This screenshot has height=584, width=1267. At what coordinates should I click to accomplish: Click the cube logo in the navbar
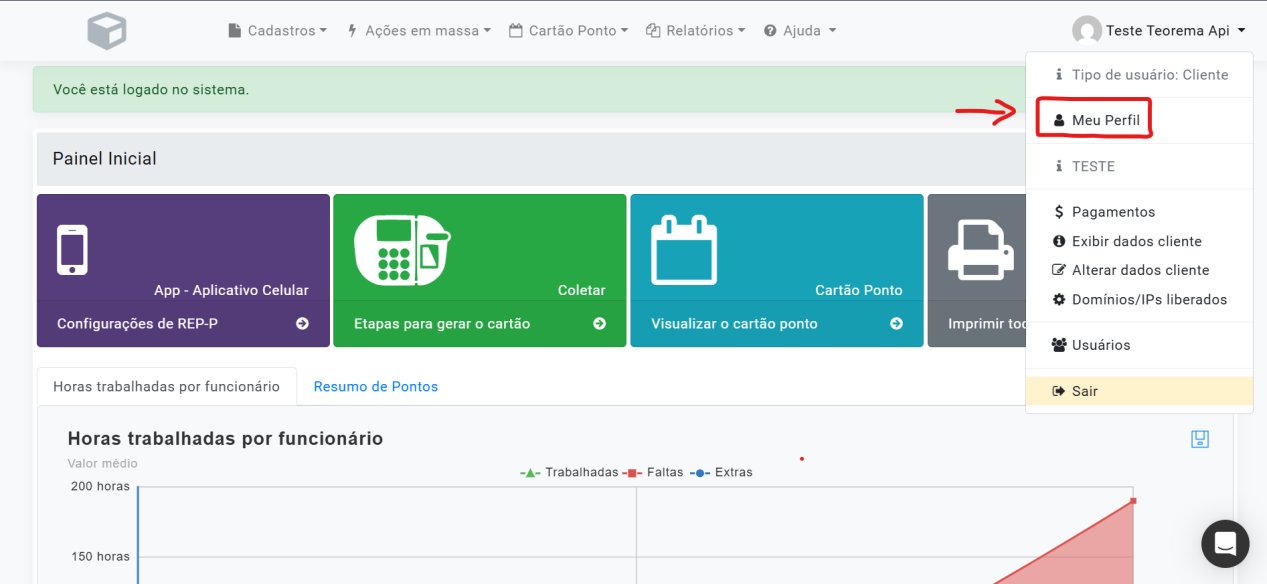click(107, 31)
